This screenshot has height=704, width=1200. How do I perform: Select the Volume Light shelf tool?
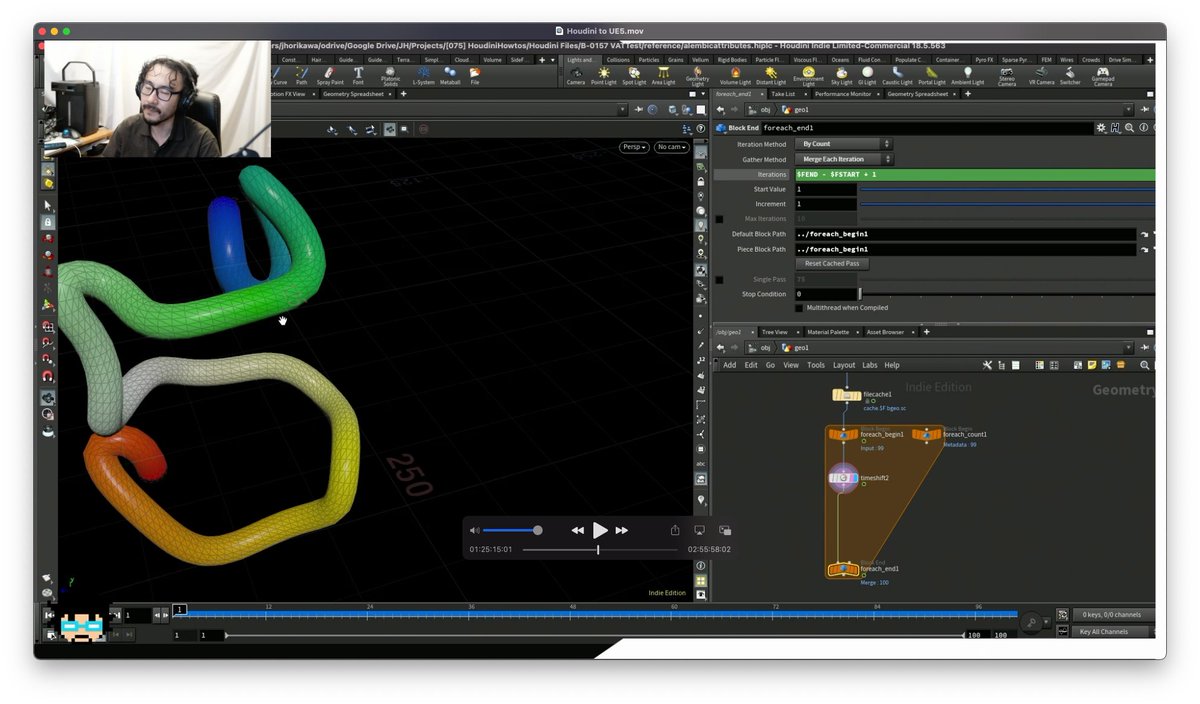click(735, 75)
